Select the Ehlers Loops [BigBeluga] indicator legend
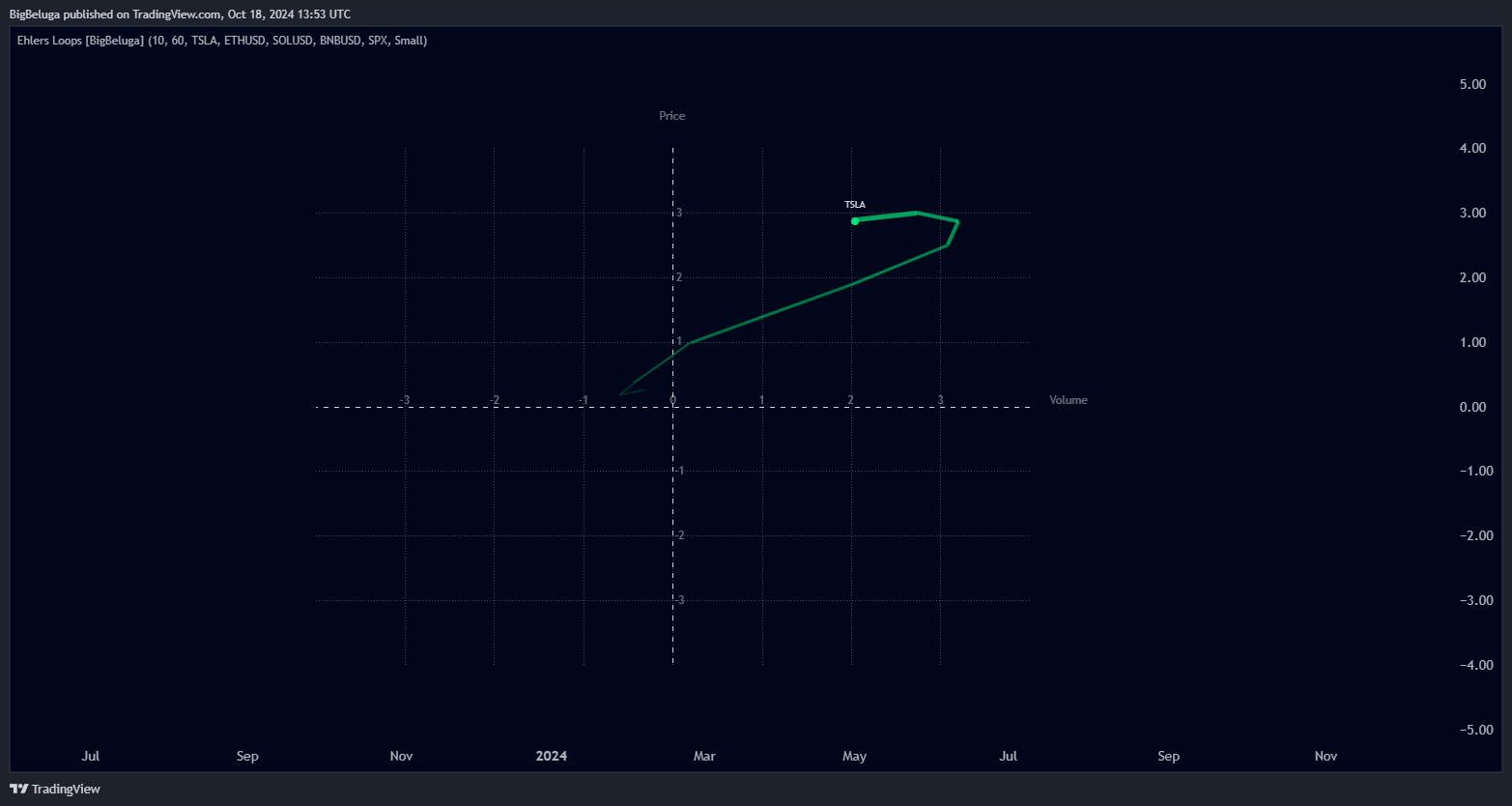The width and height of the screenshot is (1512, 806). 222,41
